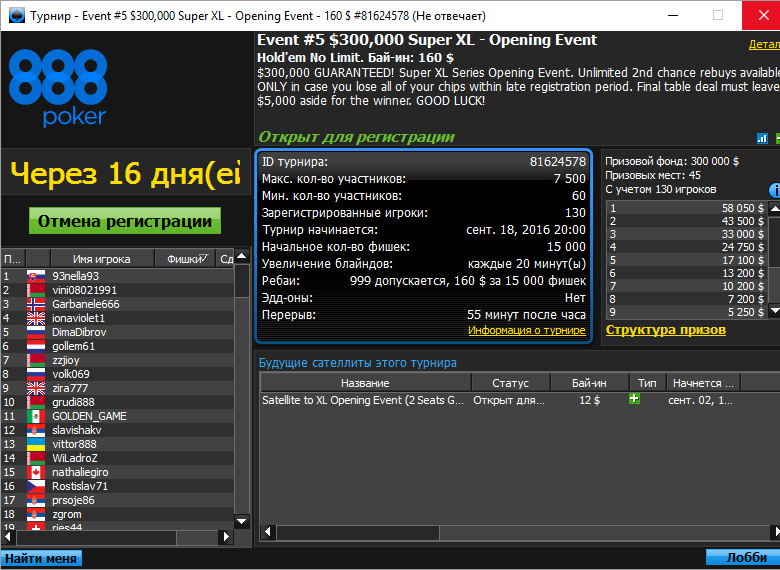Click the flag beside slavishakv
Image resolution: width=780 pixels, height=570 pixels.
coord(36,430)
